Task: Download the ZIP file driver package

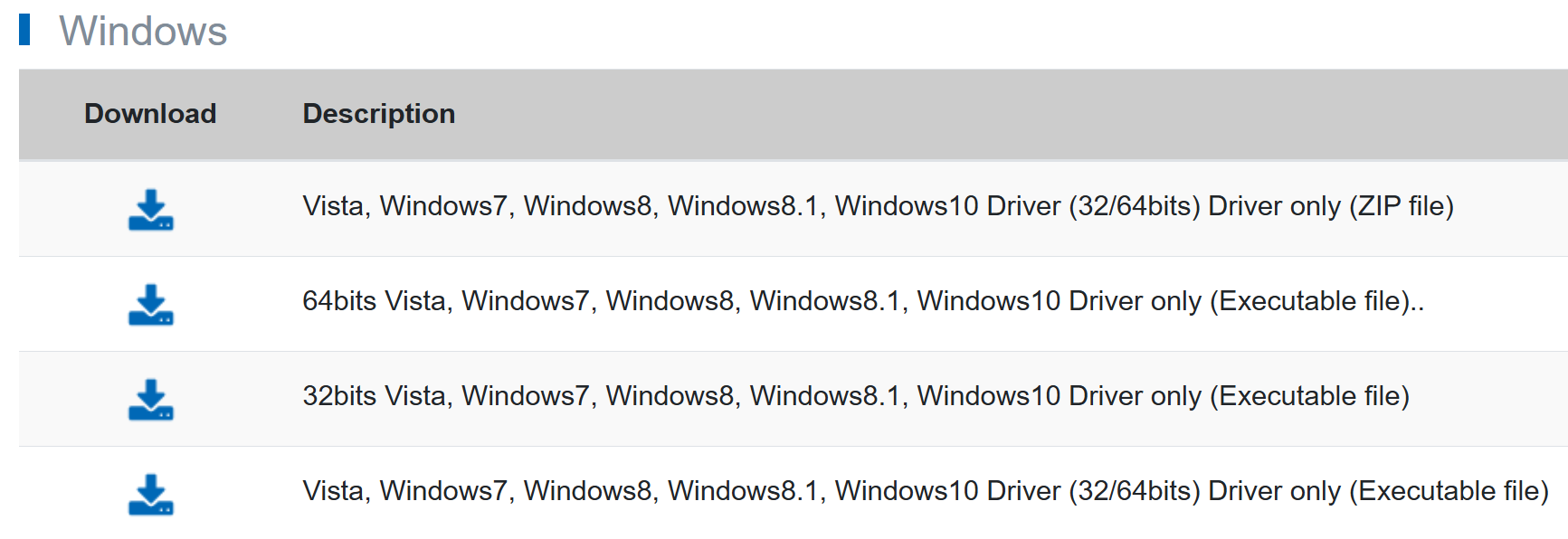Action: click(150, 209)
